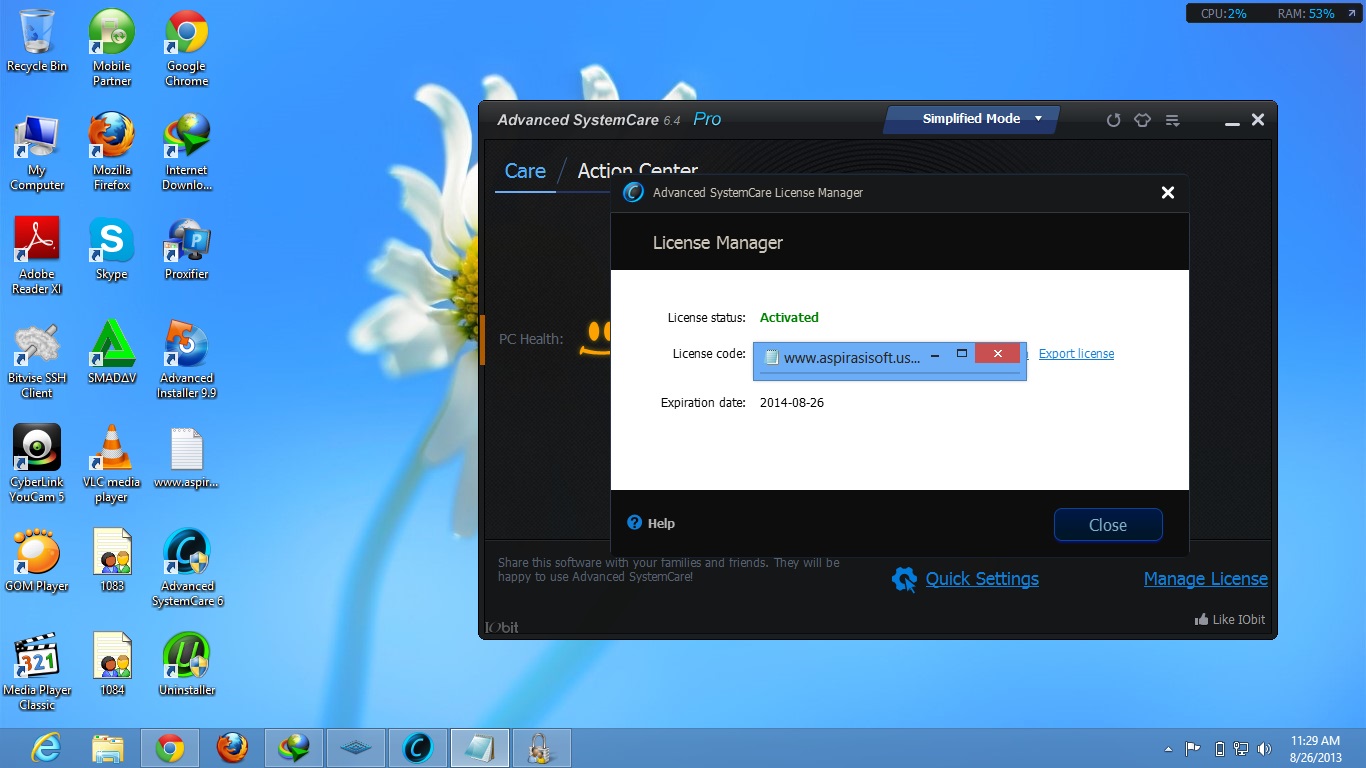This screenshot has width=1366, height=768.
Task: Open the Manage License link
Action: [1205, 579]
